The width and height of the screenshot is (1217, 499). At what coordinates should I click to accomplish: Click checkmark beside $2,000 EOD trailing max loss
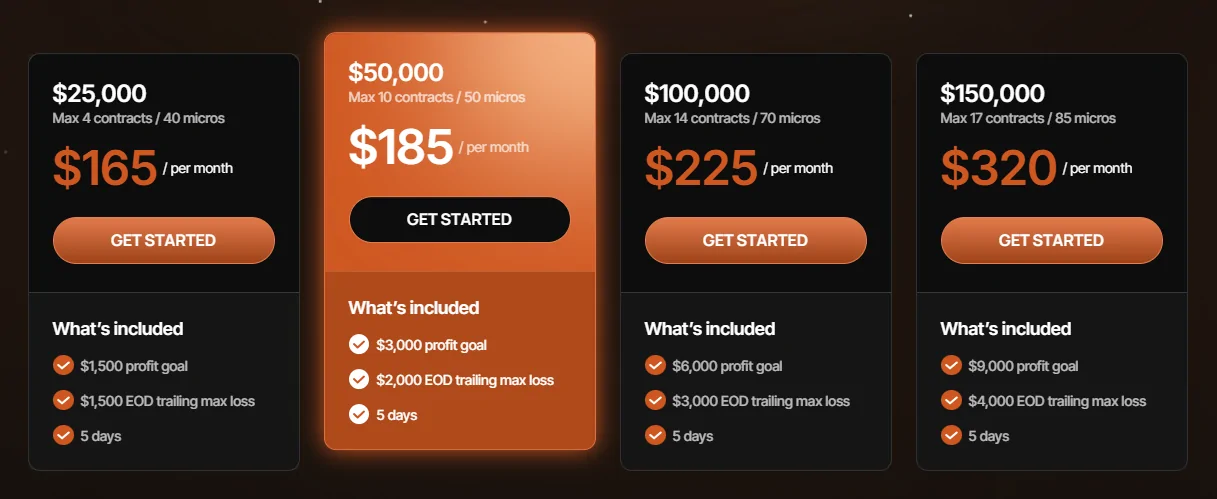(359, 380)
